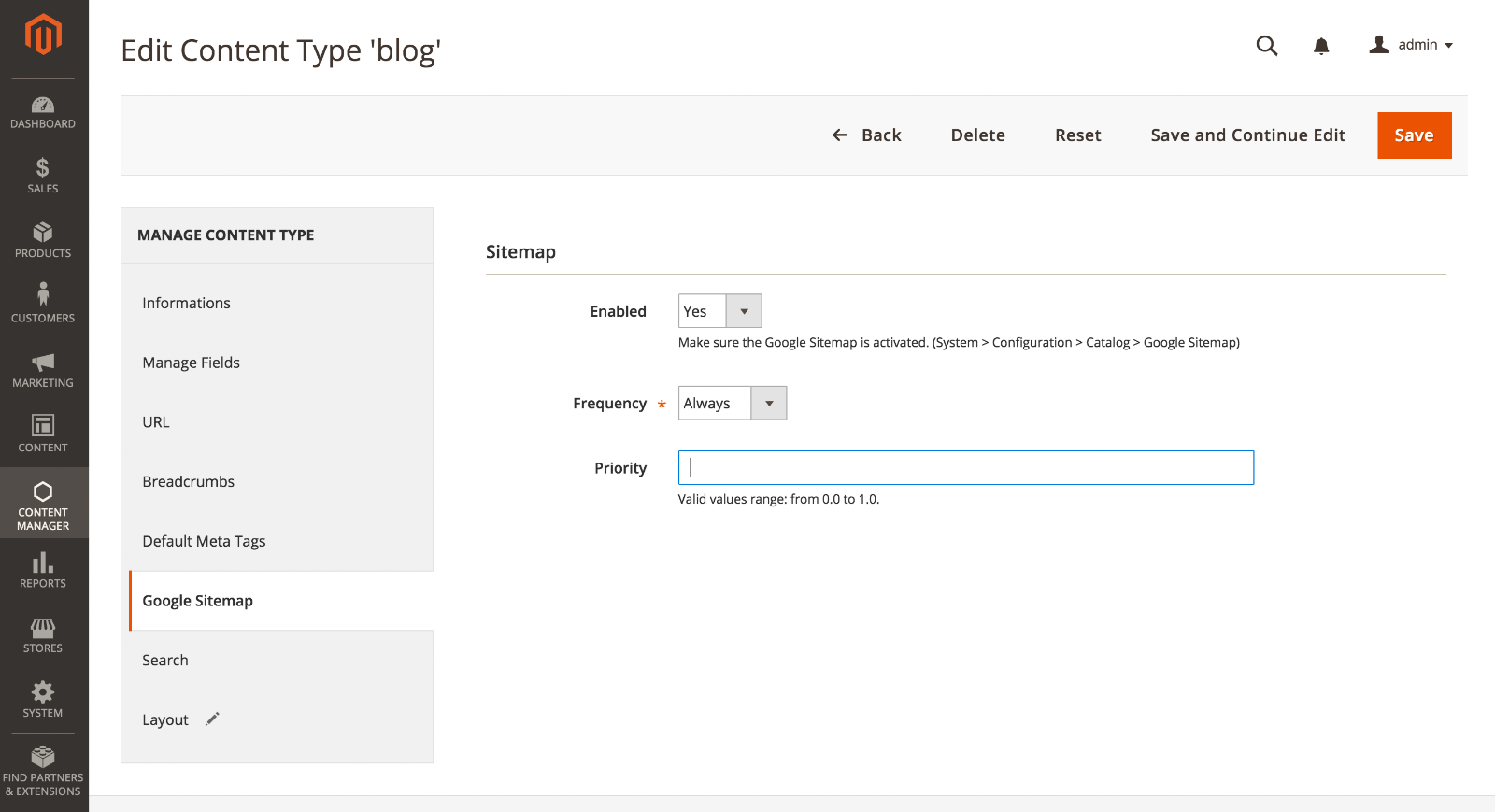The width and height of the screenshot is (1495, 812).
Task: Open the admin account dropdown
Action: pos(1411,45)
